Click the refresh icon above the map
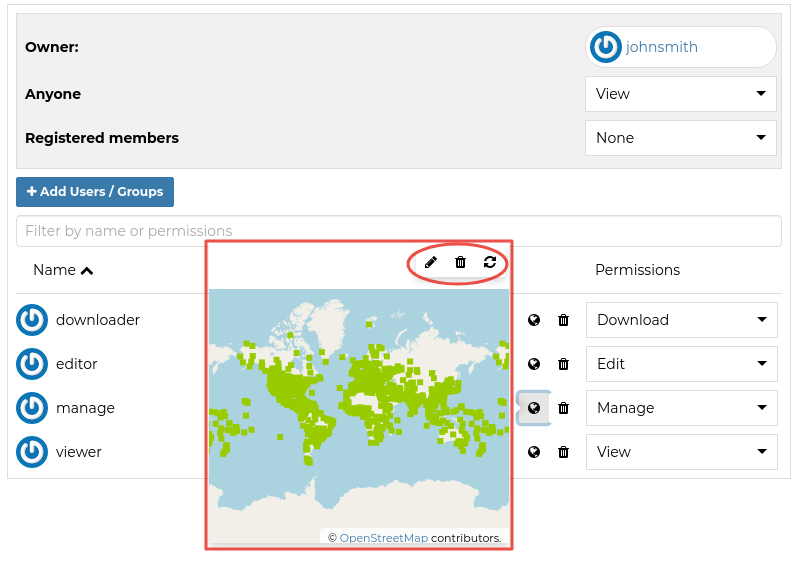This screenshot has height=586, width=796. pos(490,262)
